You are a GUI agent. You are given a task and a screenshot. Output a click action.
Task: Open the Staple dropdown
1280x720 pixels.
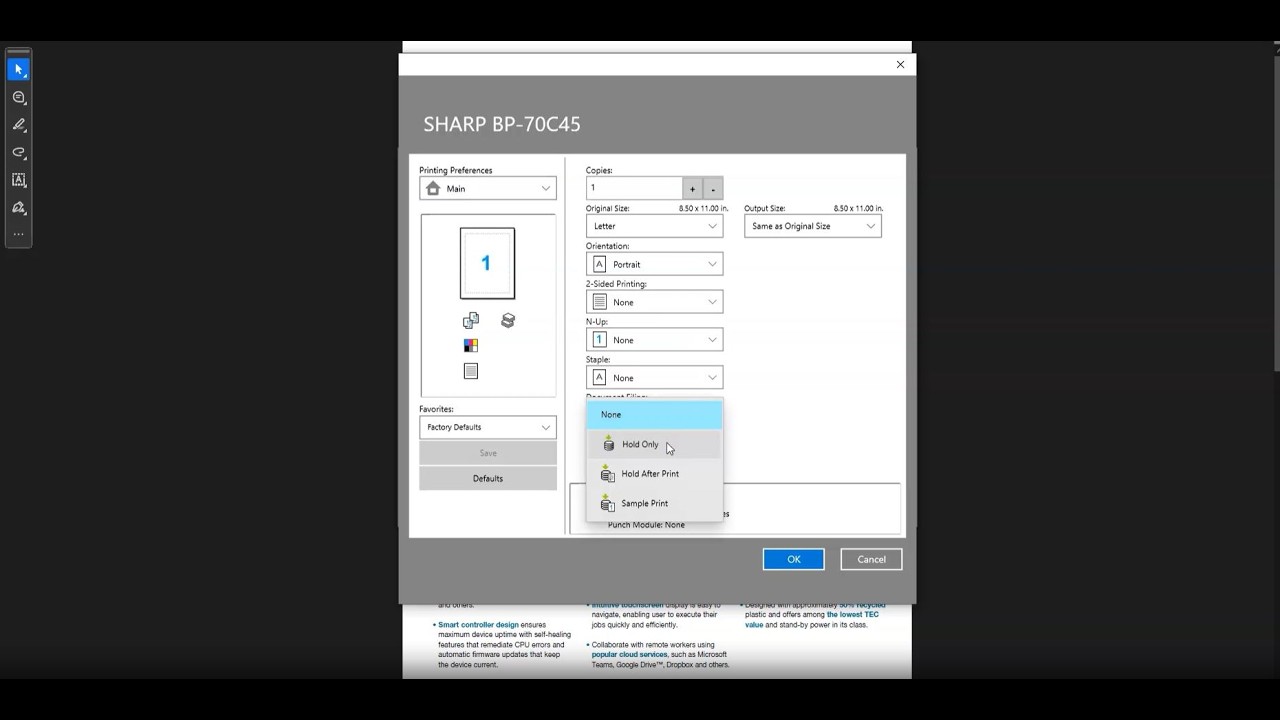[x=654, y=378]
